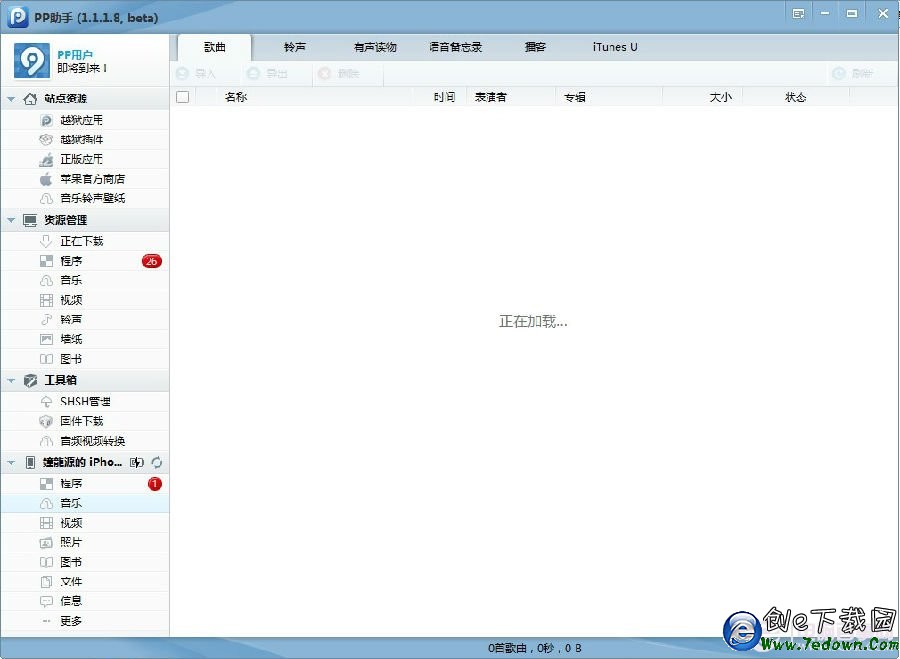Switch to the 铃声 tab
This screenshot has width=900, height=659.
(x=294, y=47)
